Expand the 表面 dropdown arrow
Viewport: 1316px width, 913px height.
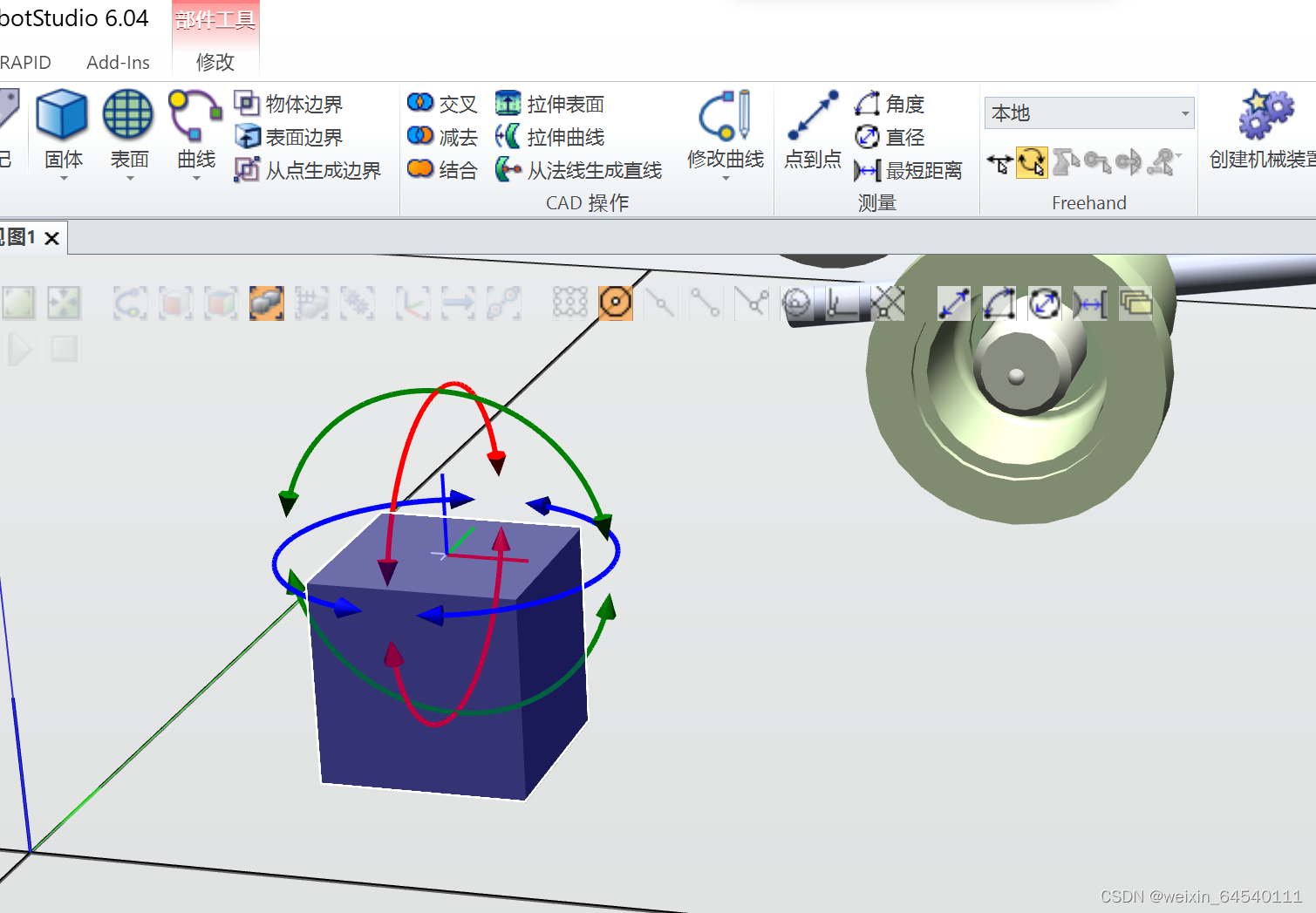click(x=130, y=179)
